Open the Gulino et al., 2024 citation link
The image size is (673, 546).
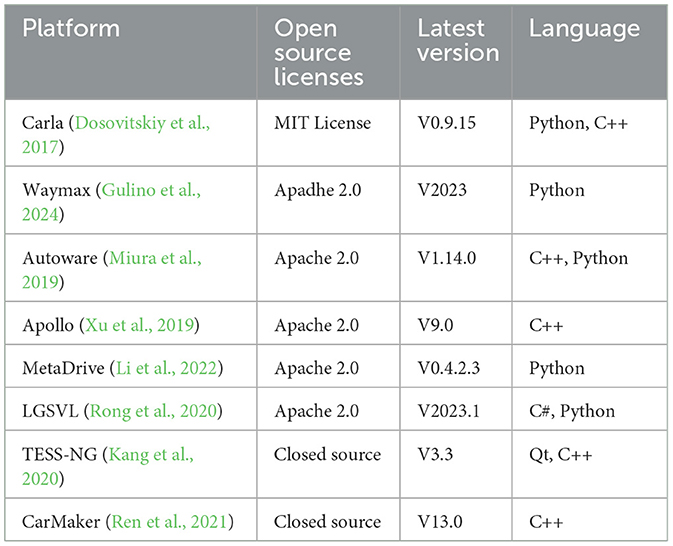click(x=112, y=202)
